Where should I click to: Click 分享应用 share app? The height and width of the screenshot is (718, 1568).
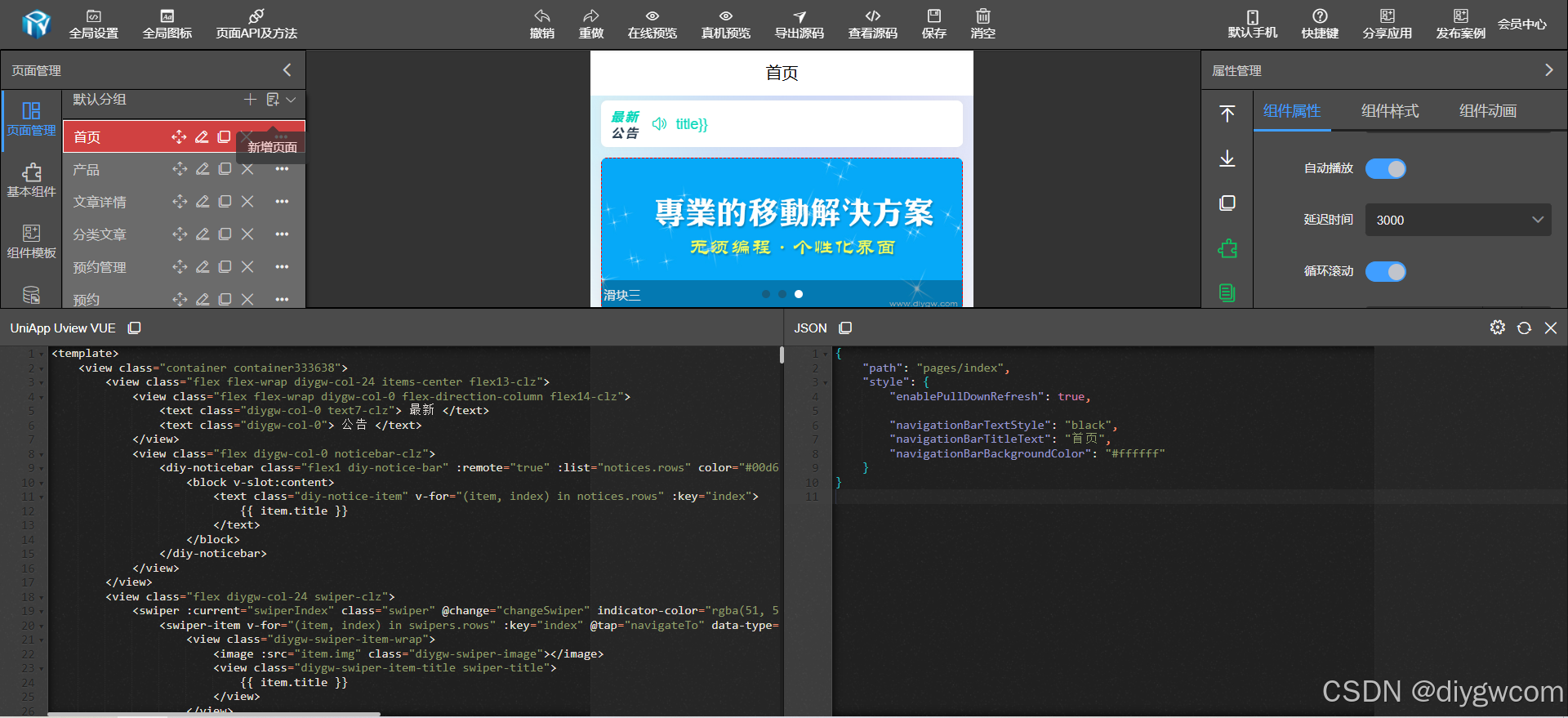coord(1388,25)
